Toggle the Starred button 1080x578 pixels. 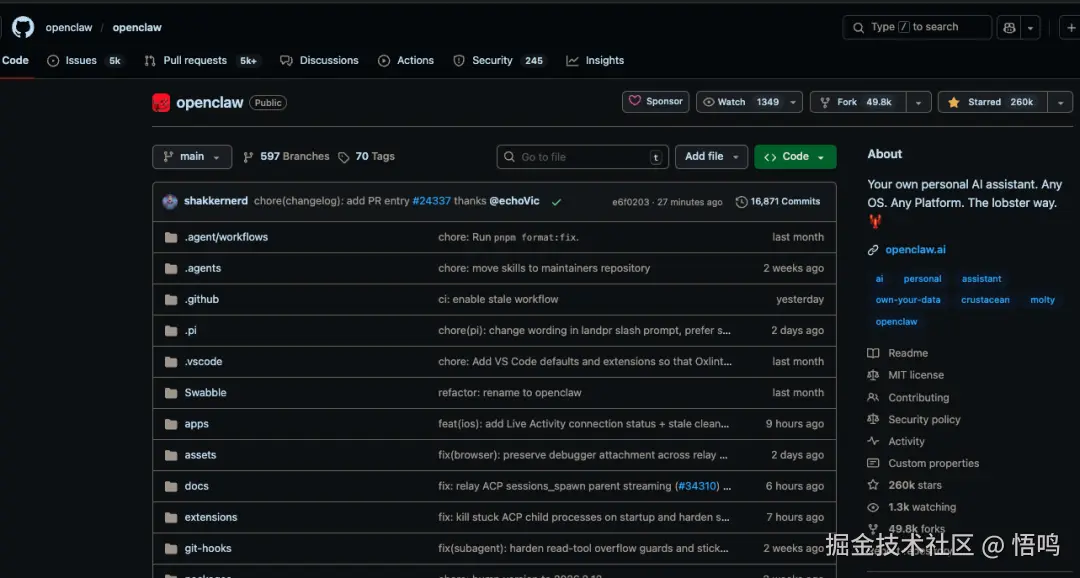[x=991, y=102]
